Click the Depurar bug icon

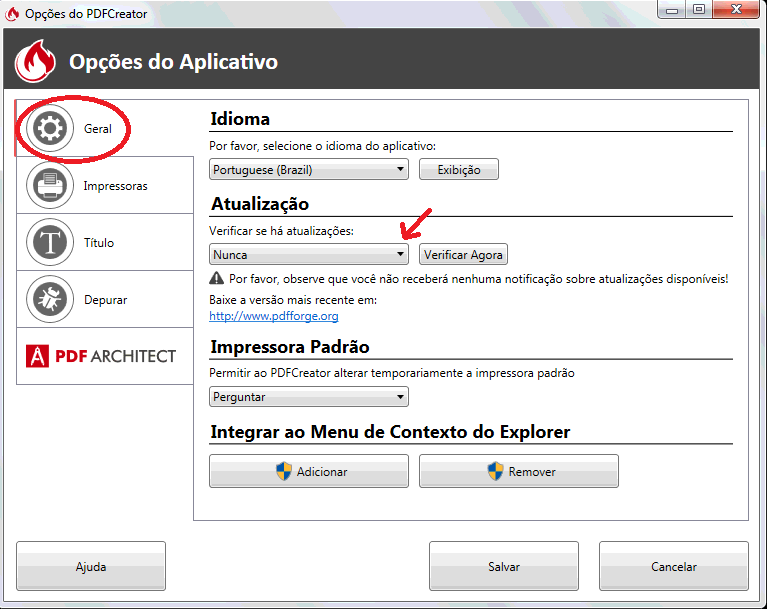50,299
